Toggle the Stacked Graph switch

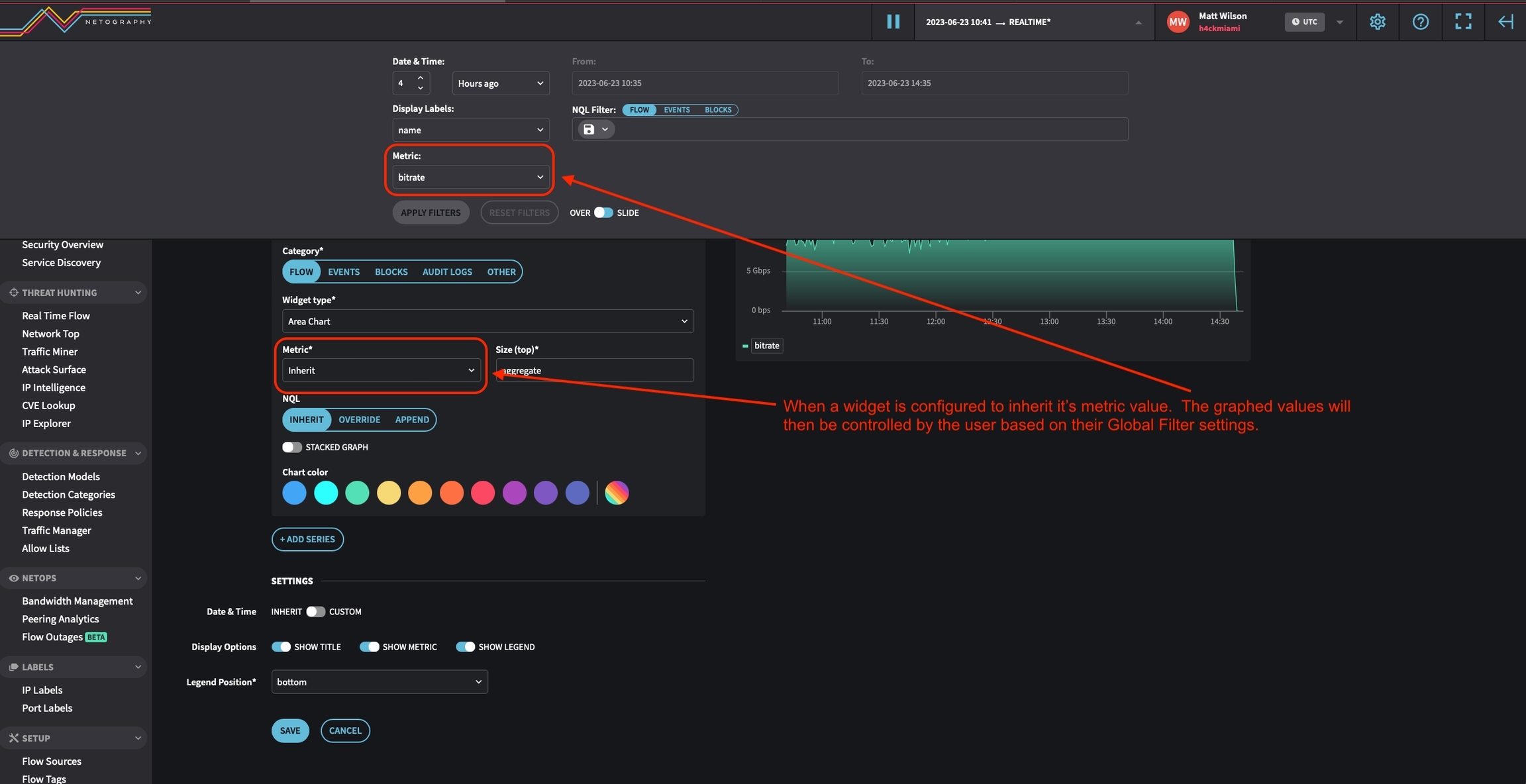pos(292,447)
